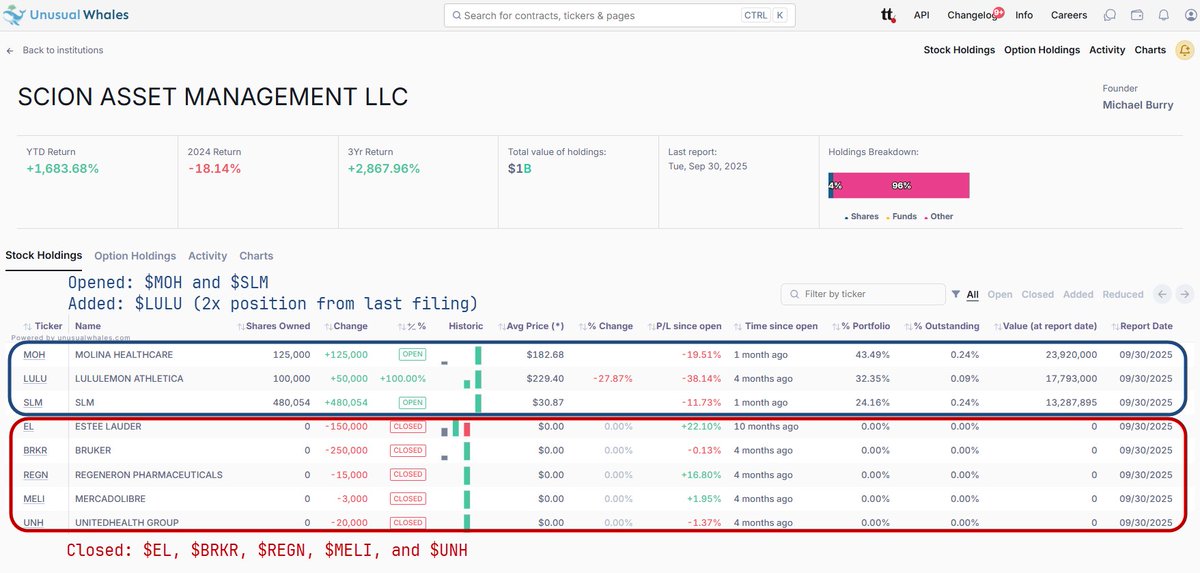Click Back to institutions link
This screenshot has height=573, width=1200.
pyautogui.click(x=63, y=50)
